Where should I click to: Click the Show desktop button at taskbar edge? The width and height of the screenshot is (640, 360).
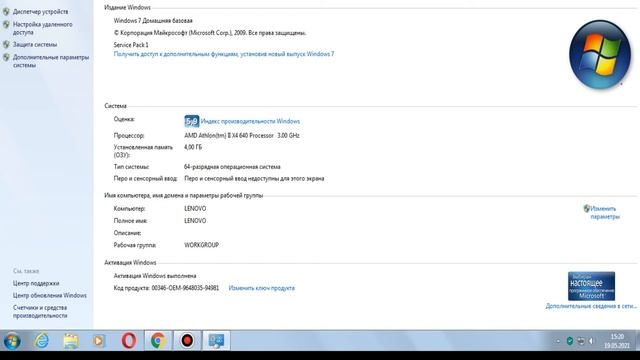click(637, 340)
